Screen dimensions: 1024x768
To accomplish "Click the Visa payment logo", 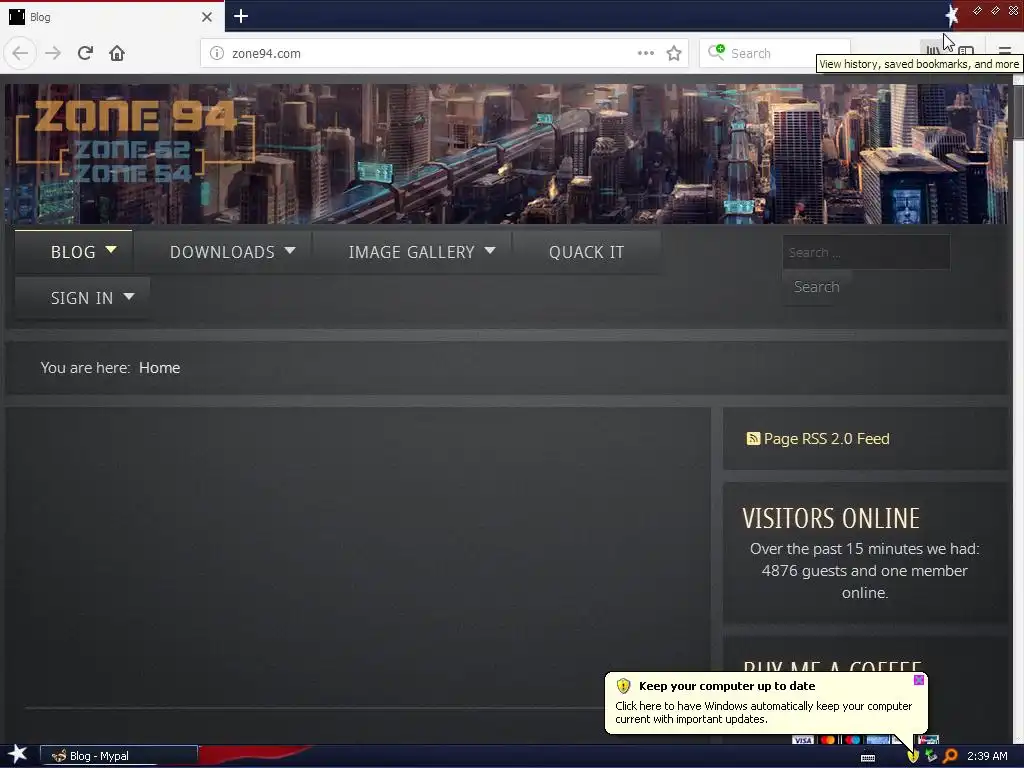I will click(802, 740).
